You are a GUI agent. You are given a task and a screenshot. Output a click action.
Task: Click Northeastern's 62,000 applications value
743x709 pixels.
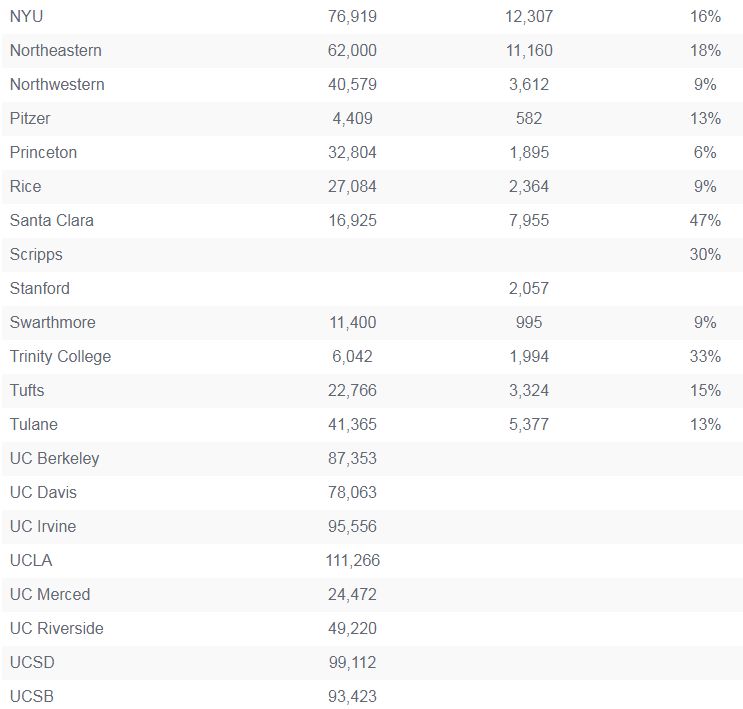pyautogui.click(x=352, y=50)
